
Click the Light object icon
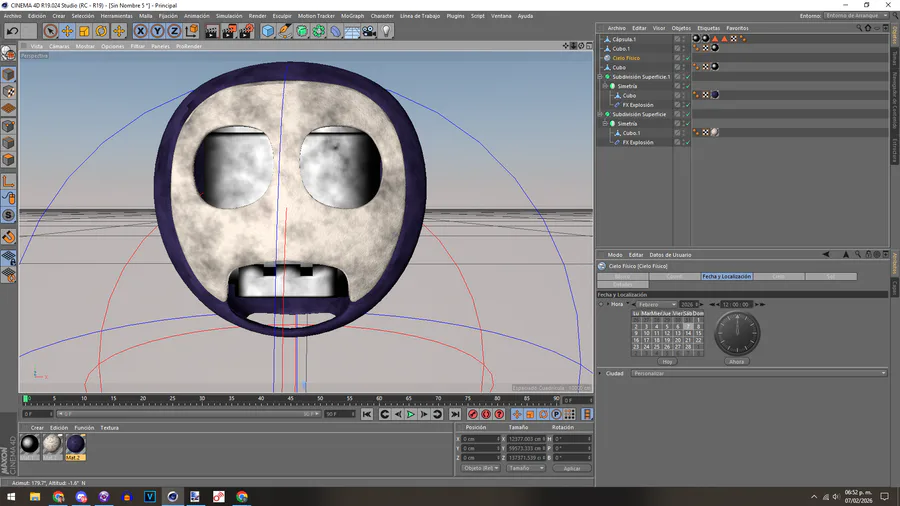pyautogui.click(x=386, y=31)
